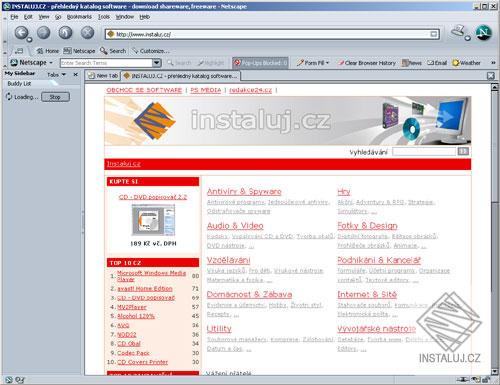Open the Hry category
The height and width of the screenshot is (385, 500).
(344, 191)
